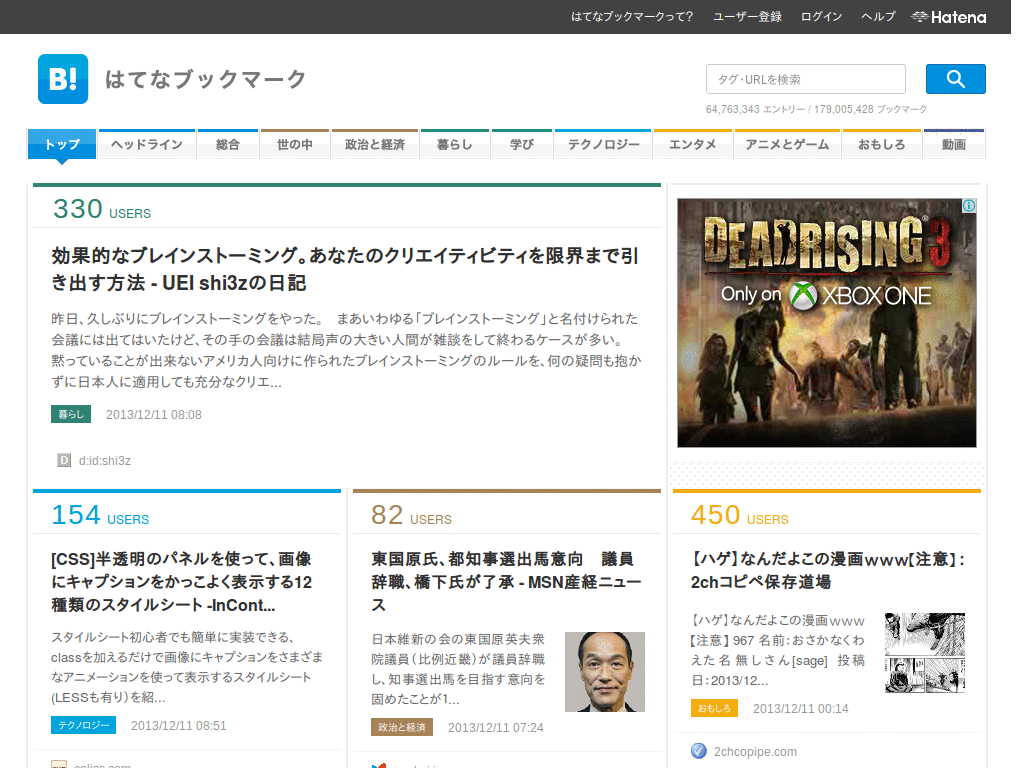Click the はてなブックマーク site title

[x=205, y=79]
